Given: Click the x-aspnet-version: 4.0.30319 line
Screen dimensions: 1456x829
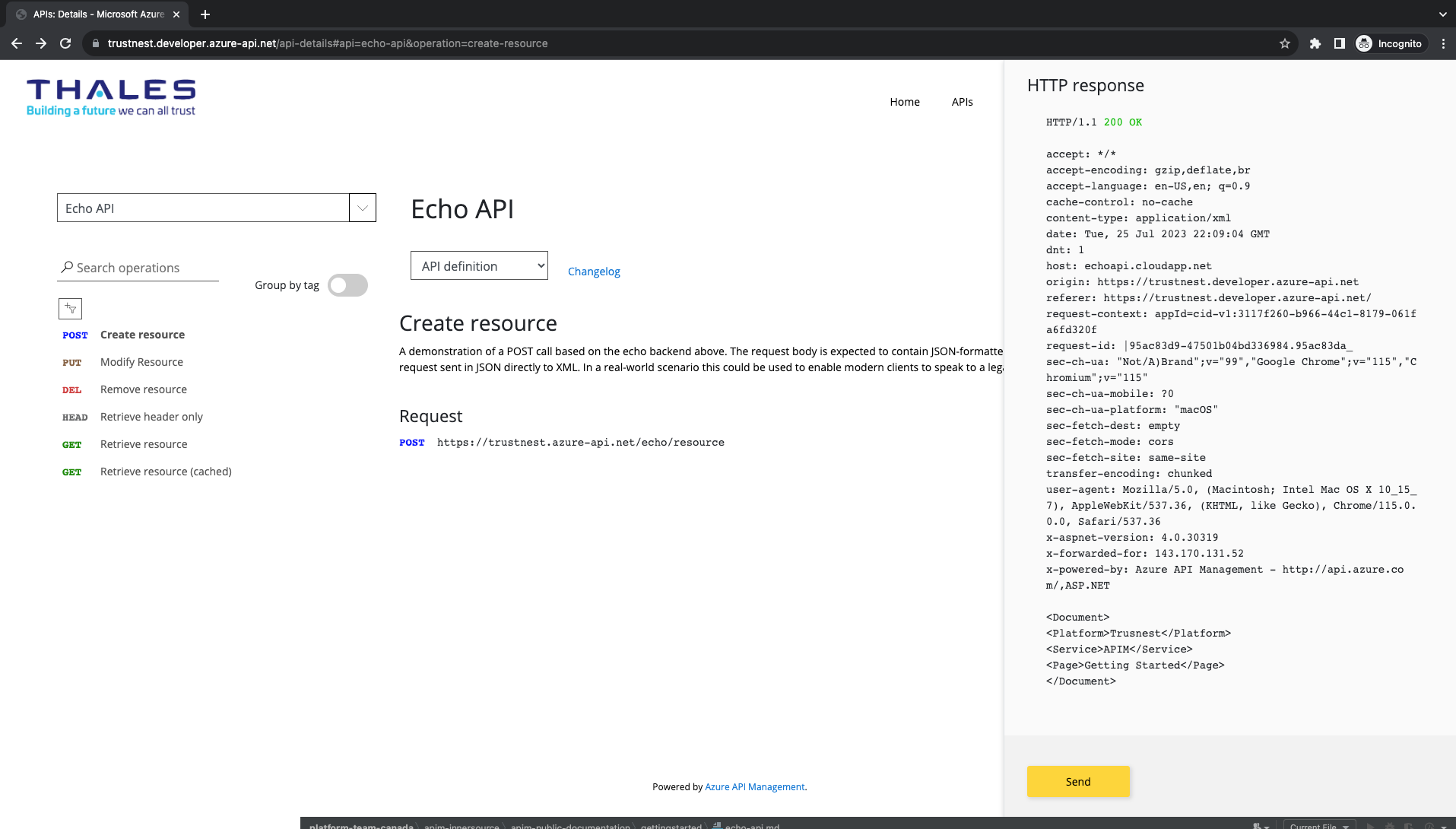Looking at the screenshot, I should (x=1132, y=537).
